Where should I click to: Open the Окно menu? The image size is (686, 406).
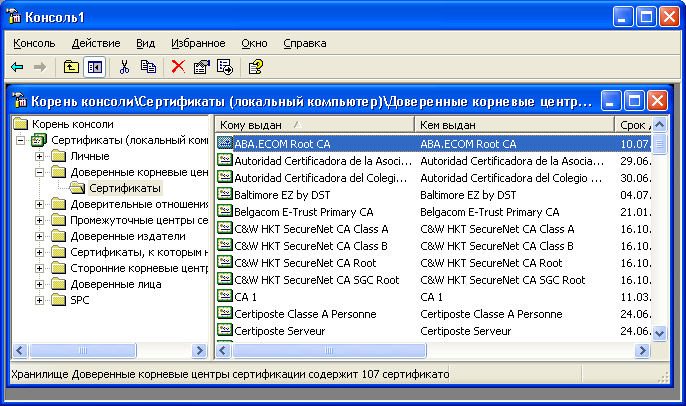(x=254, y=43)
